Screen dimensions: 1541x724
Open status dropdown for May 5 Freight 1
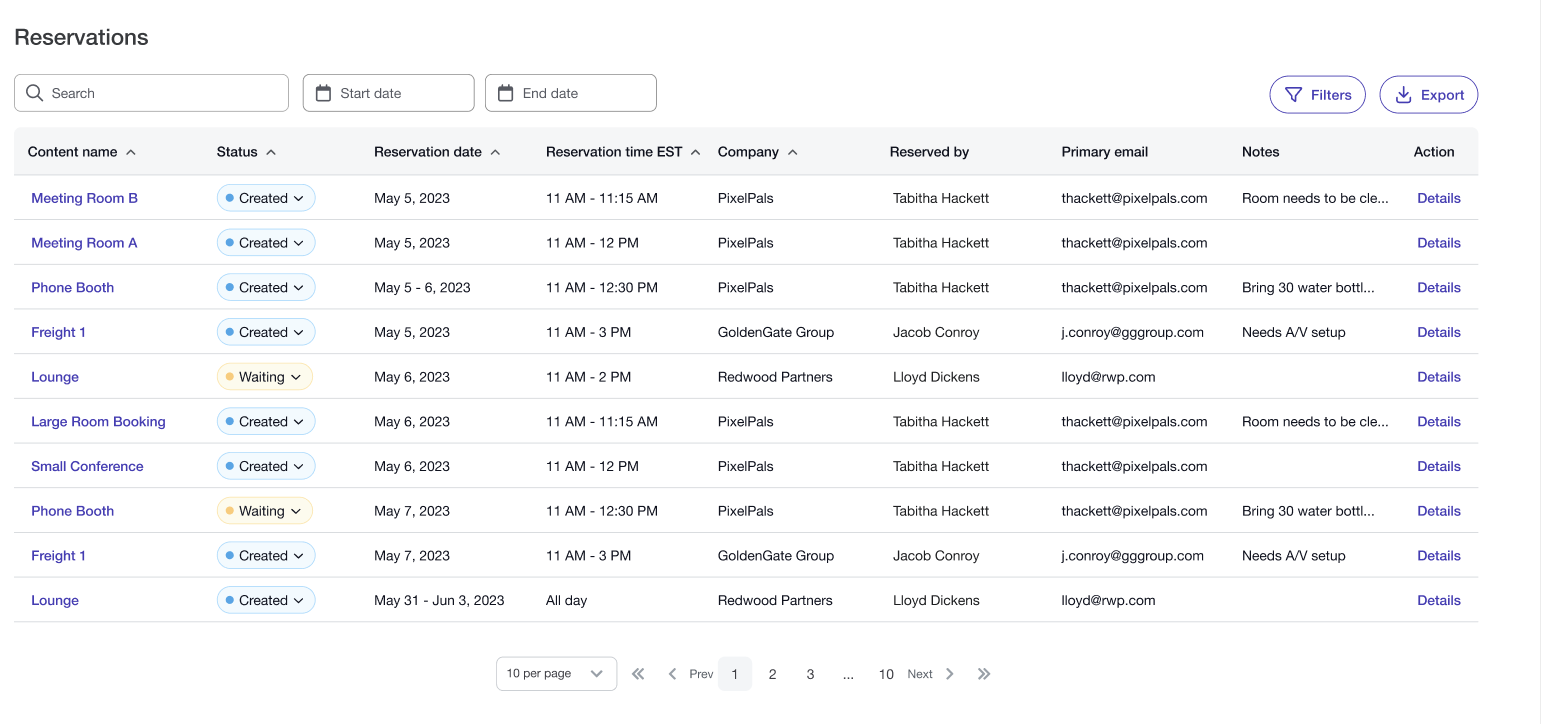(x=266, y=332)
